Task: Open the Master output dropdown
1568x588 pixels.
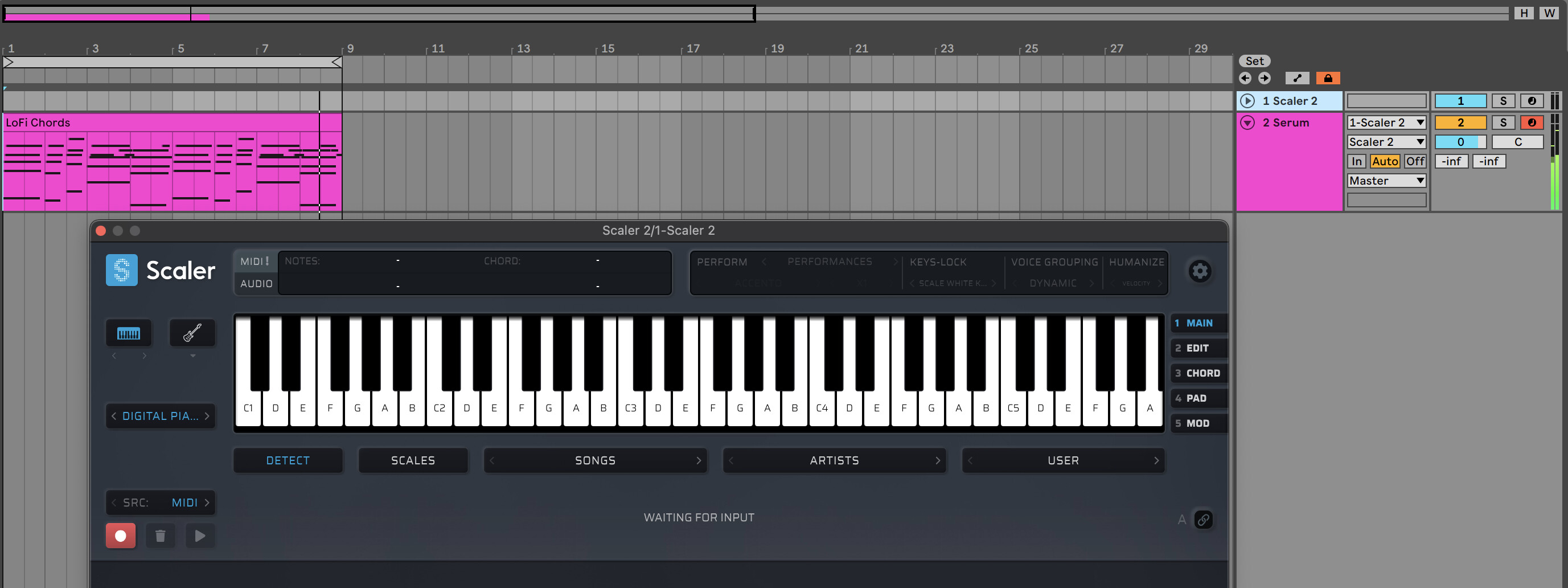Action: pyautogui.click(x=1386, y=181)
